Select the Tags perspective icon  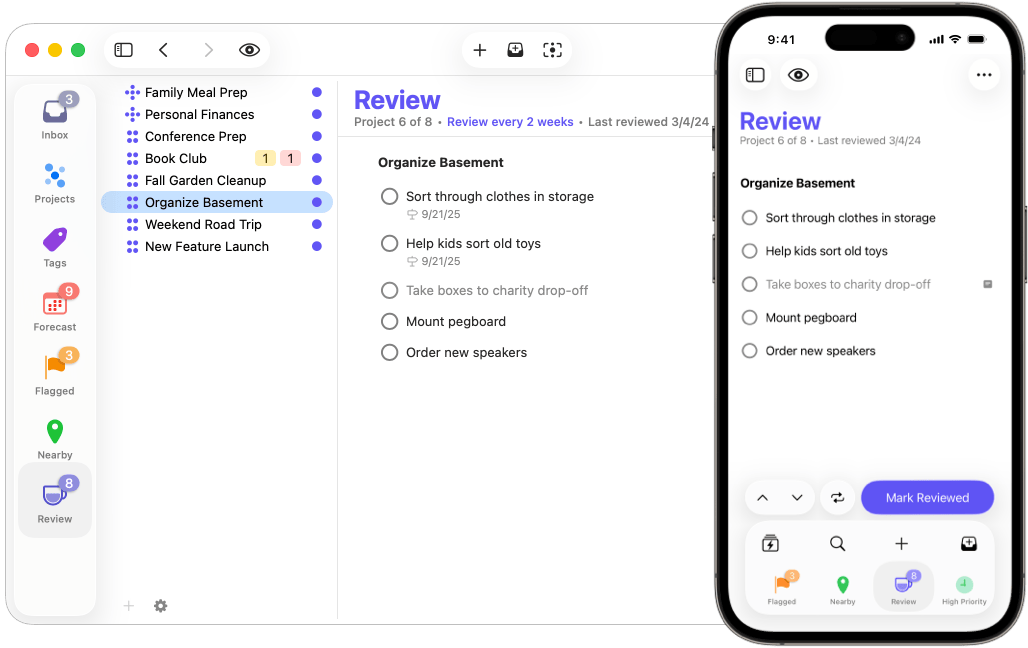tap(54, 240)
